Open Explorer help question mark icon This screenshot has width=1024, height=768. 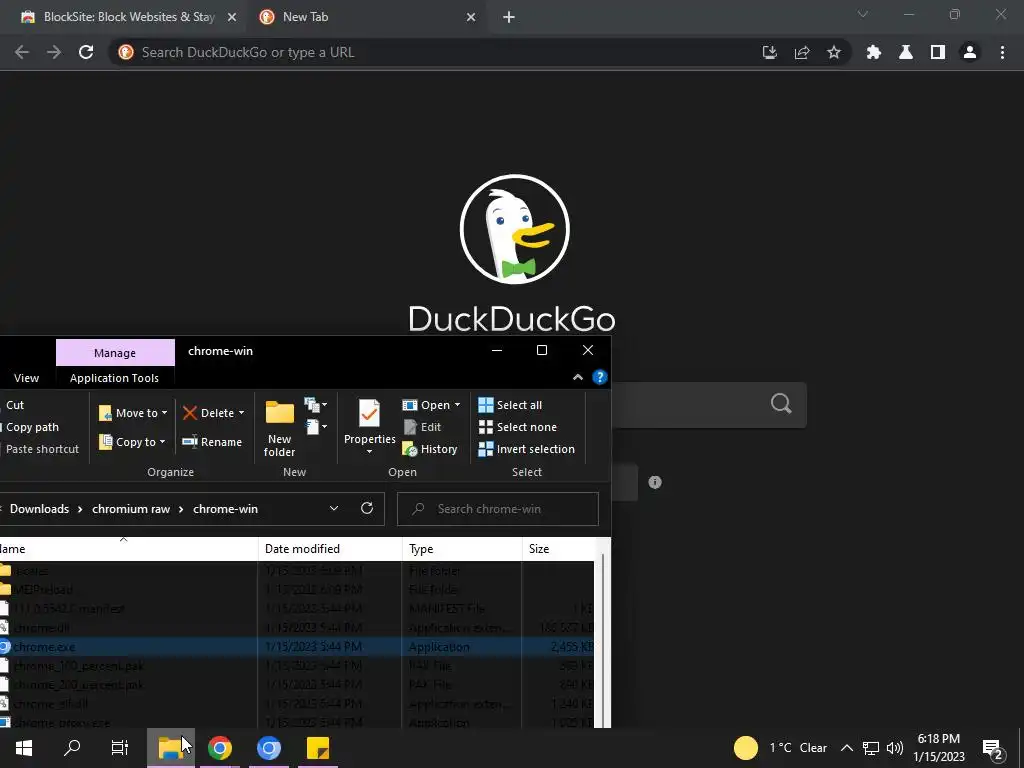[600, 377]
